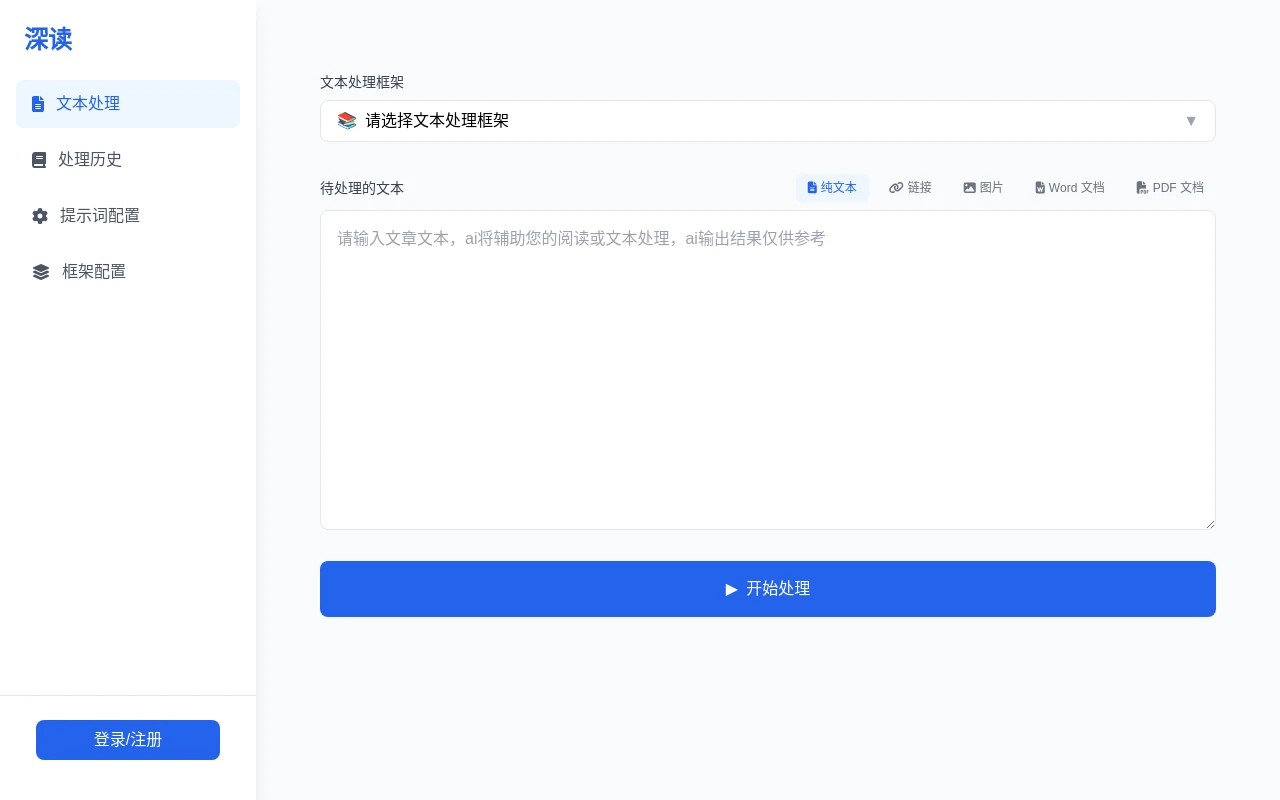Click the Word document icon beside Word 文档

1040,187
